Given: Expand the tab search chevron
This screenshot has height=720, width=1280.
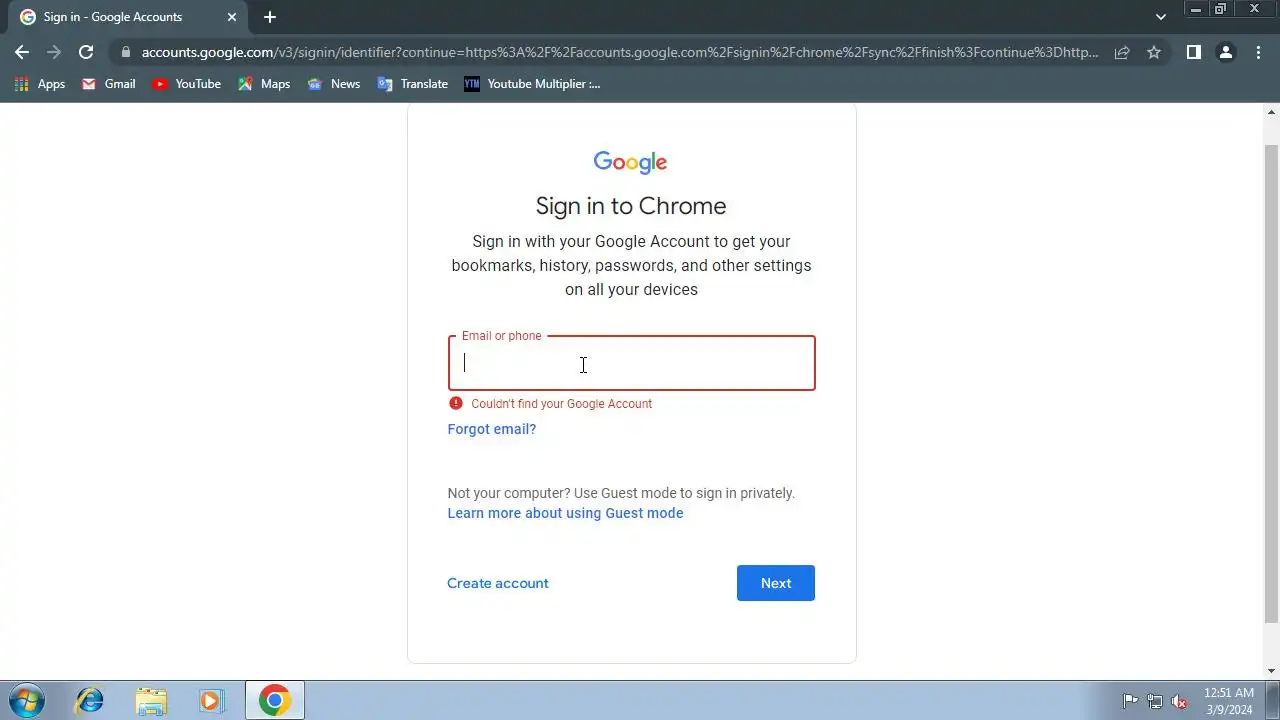Looking at the screenshot, I should 1161,17.
